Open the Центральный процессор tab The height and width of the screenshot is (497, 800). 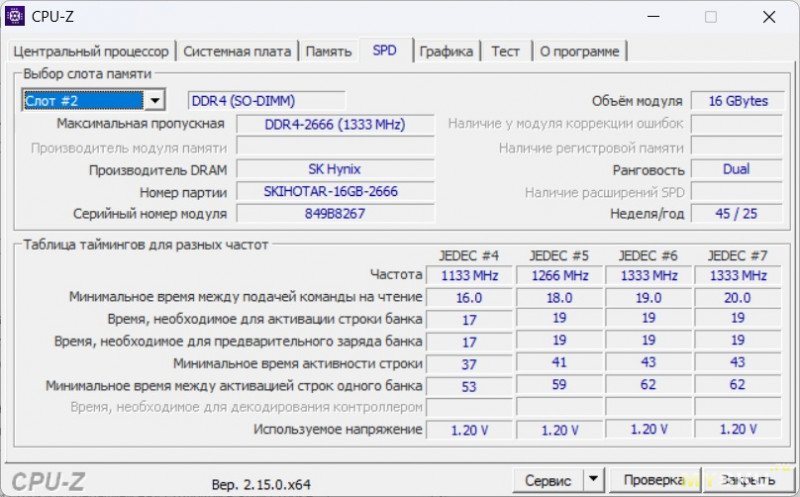[x=91, y=51]
